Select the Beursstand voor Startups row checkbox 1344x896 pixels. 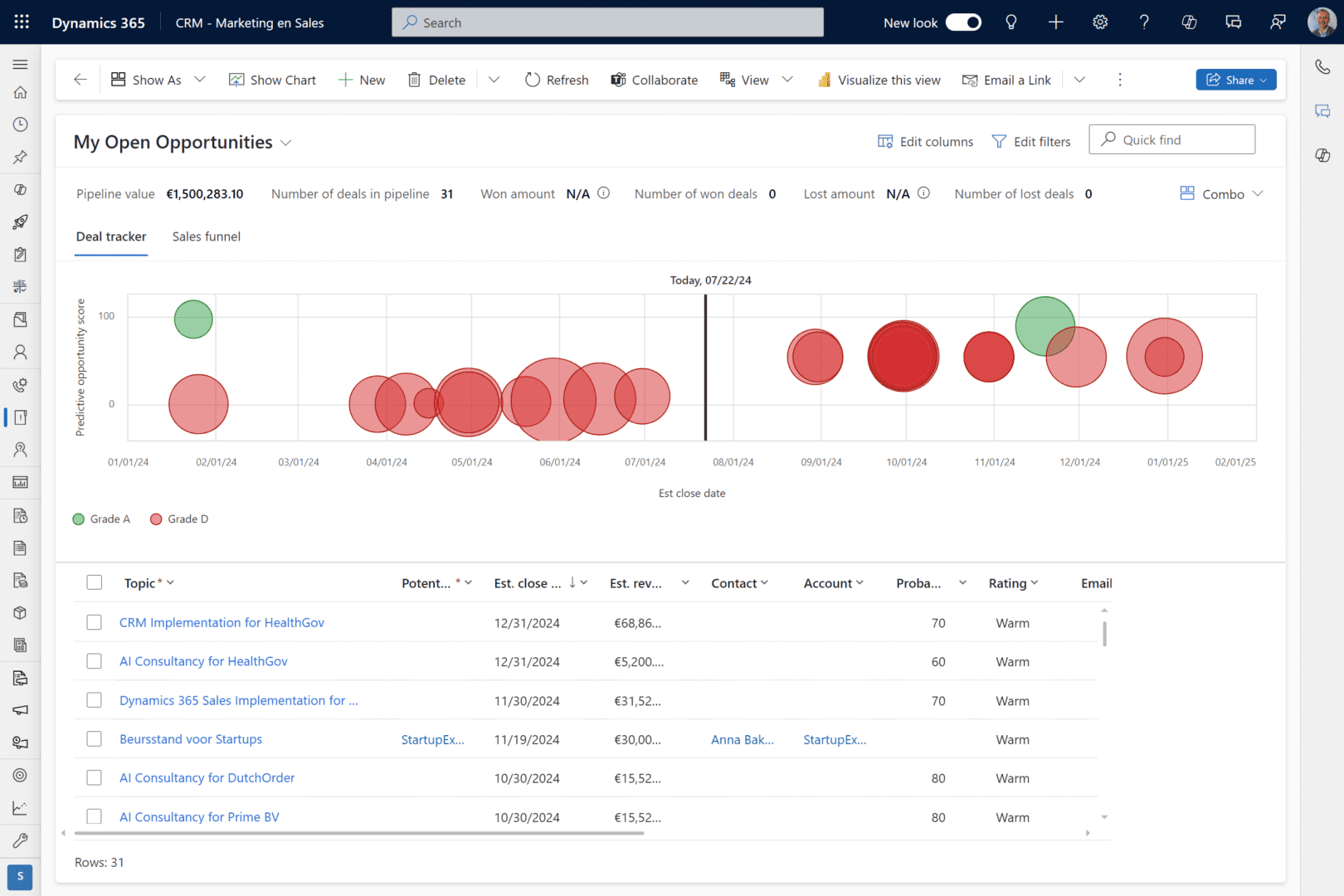[x=95, y=738]
